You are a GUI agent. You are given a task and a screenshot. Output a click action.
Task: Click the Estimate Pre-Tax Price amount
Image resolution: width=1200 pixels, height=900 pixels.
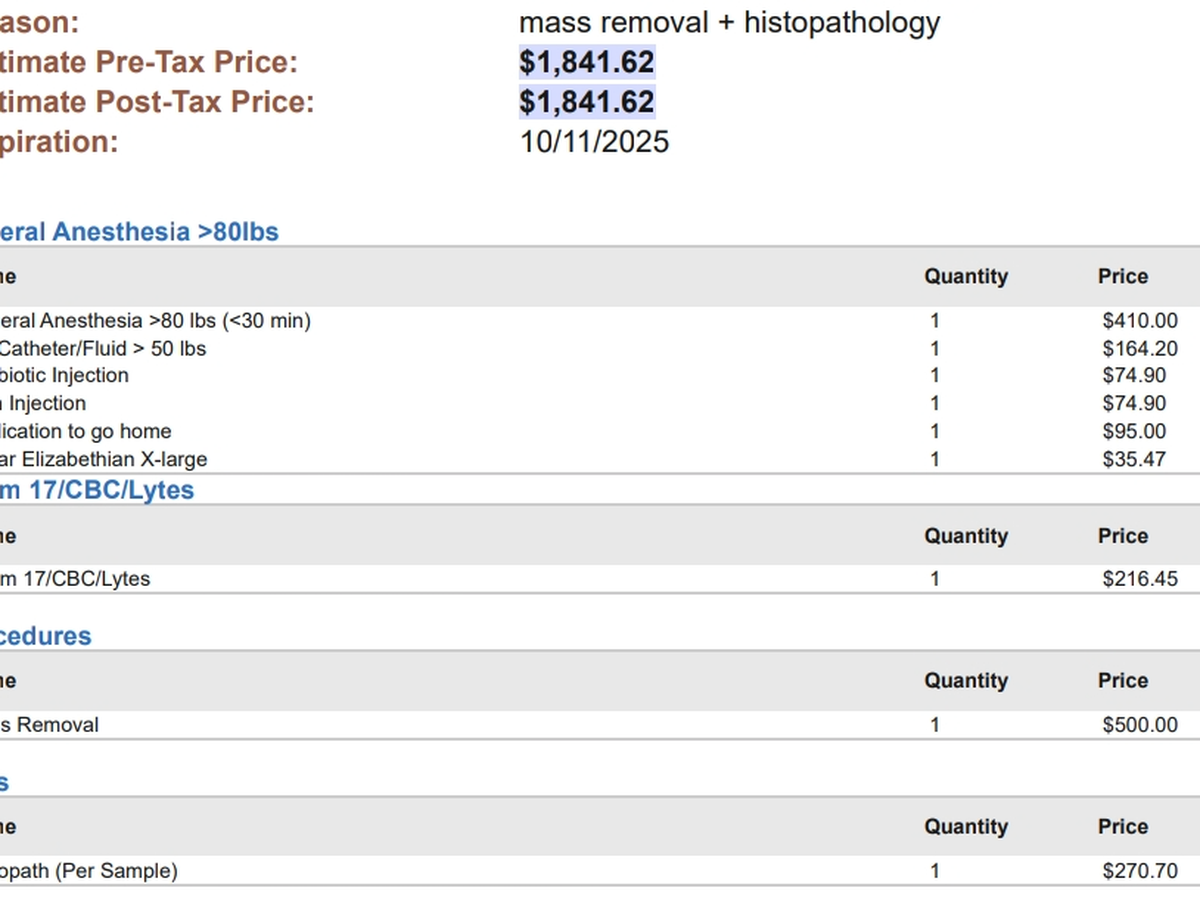coord(587,63)
